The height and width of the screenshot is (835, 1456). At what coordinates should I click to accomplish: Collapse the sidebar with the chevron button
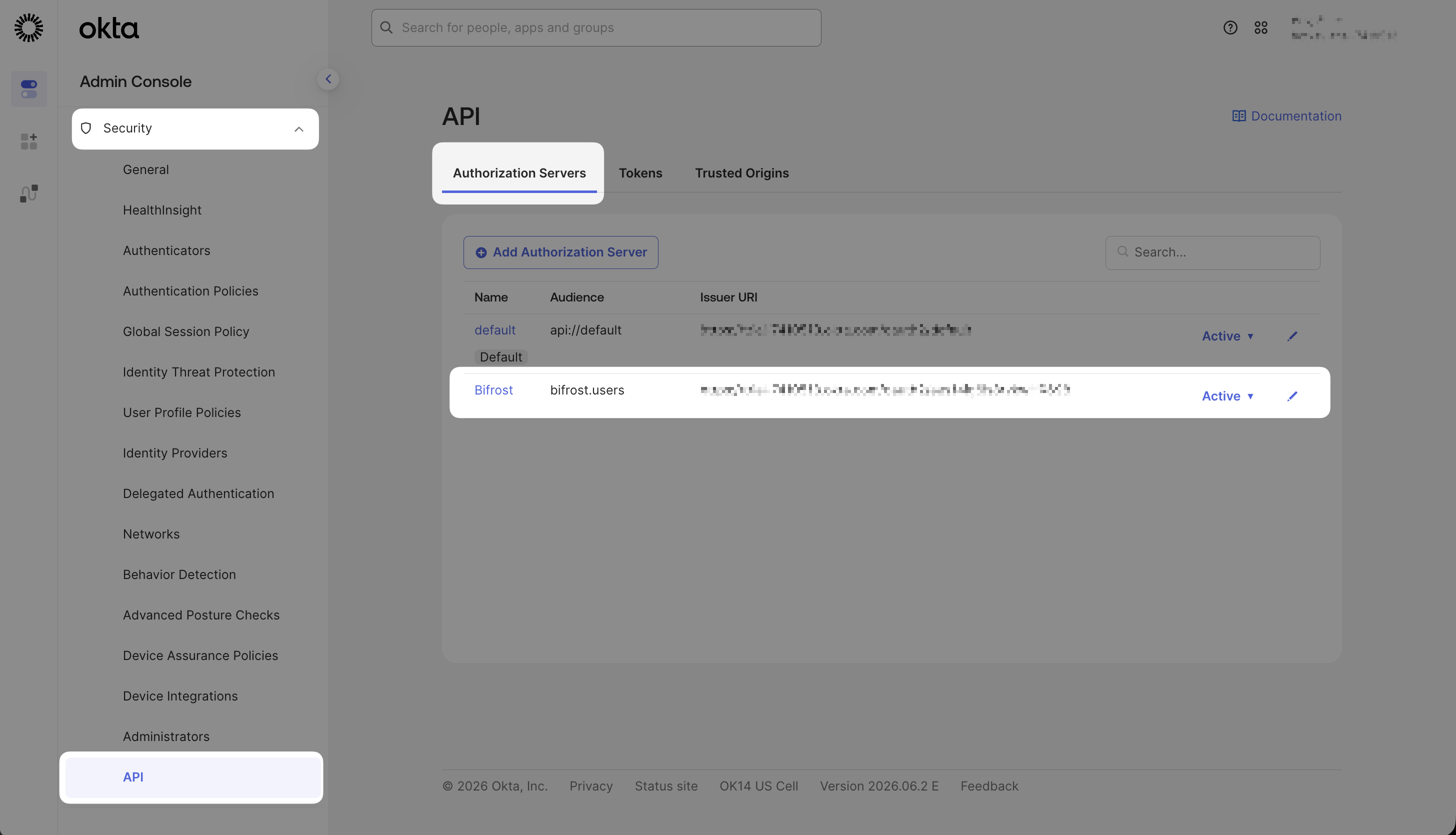328,79
